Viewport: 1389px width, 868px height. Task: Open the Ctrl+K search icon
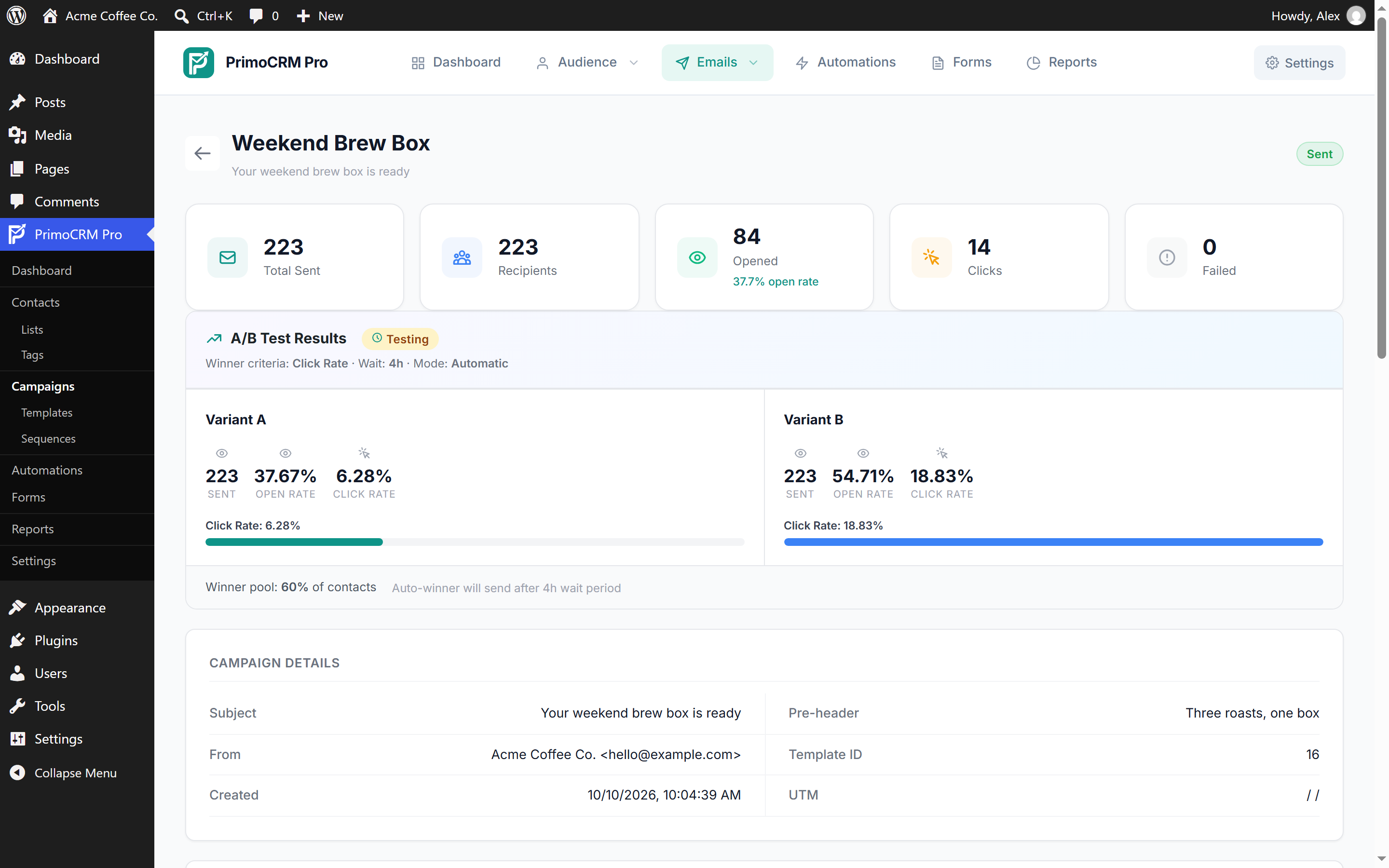pos(181,15)
